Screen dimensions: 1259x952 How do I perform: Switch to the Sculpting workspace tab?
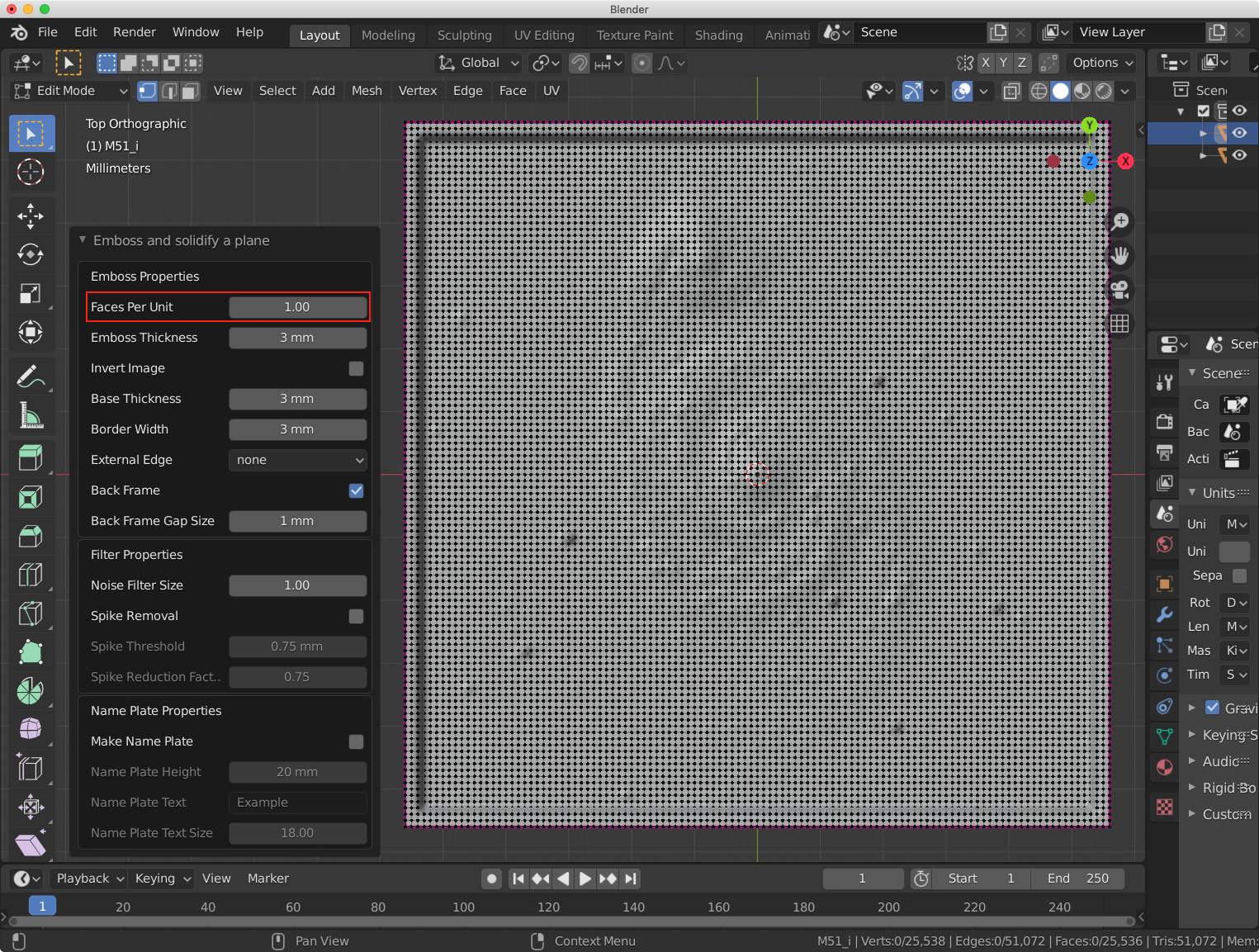coord(464,36)
